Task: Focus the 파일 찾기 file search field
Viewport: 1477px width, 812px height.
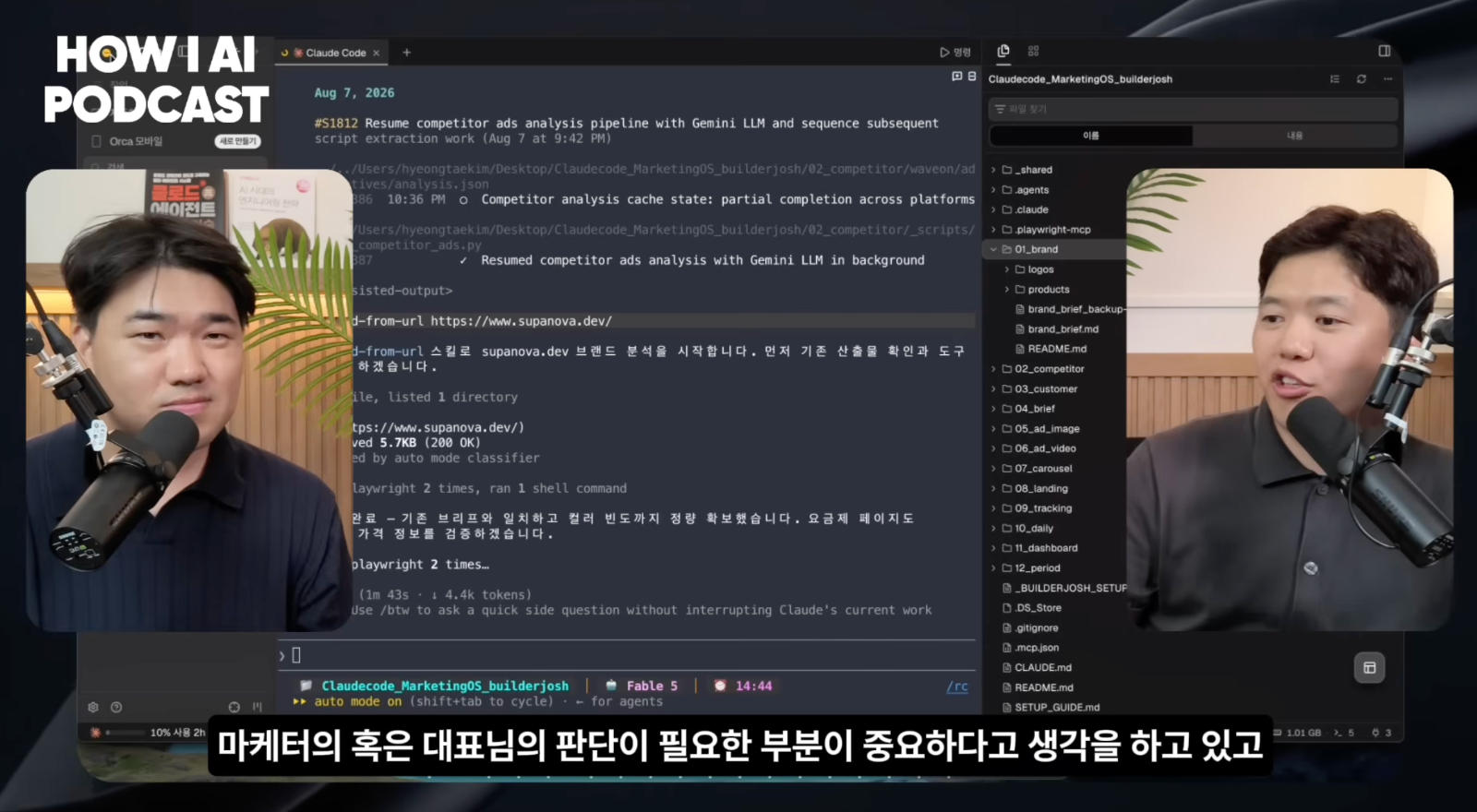Action: pyautogui.click(x=1193, y=109)
